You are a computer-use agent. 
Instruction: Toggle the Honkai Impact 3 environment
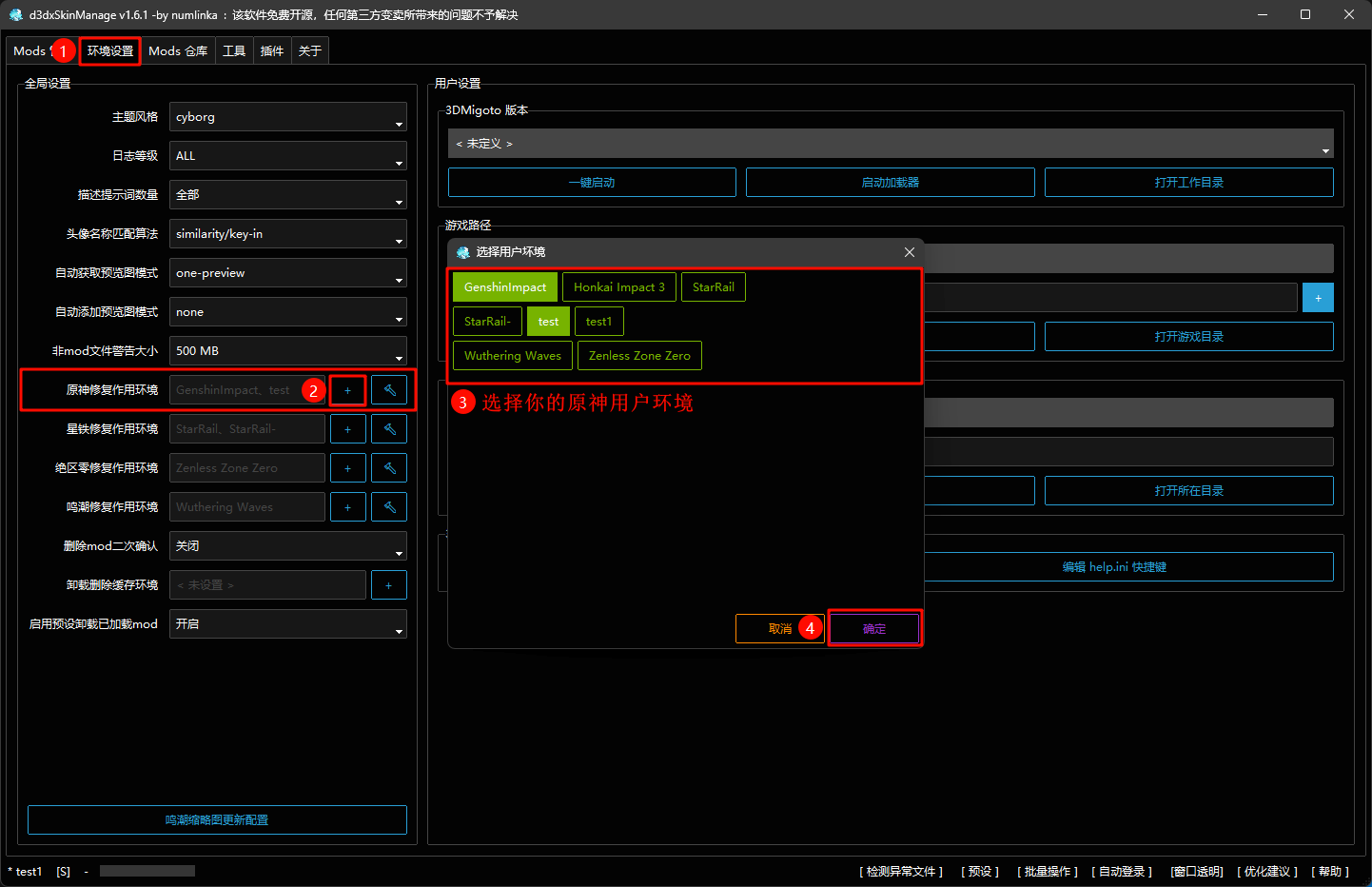click(x=619, y=286)
